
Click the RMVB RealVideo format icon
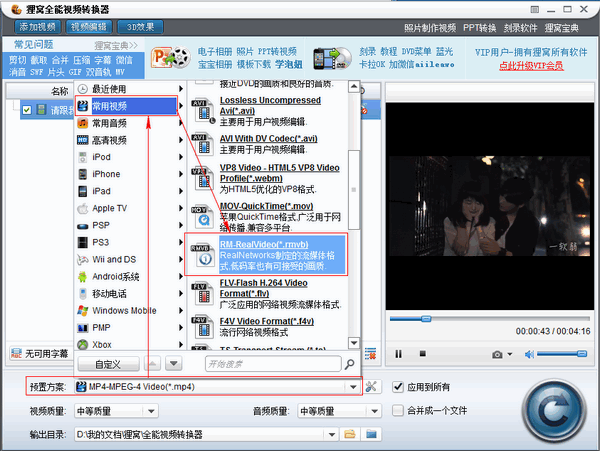click(x=202, y=255)
